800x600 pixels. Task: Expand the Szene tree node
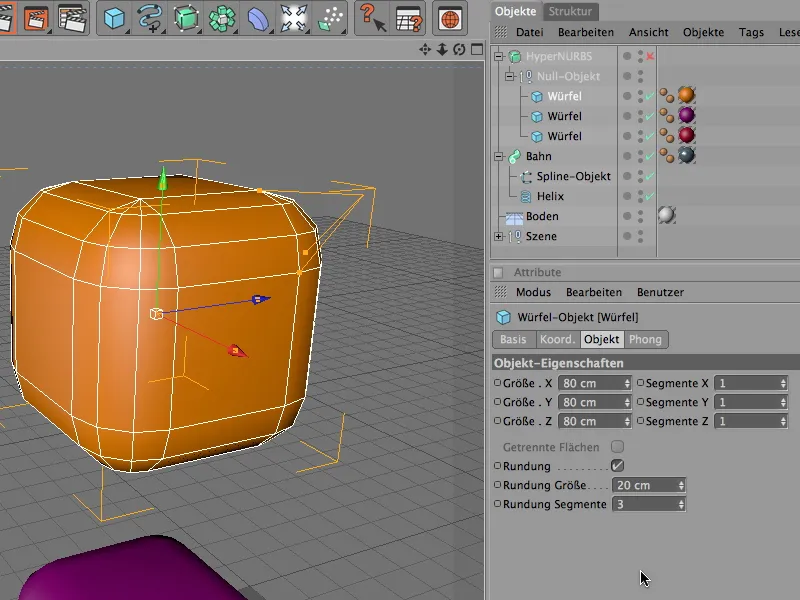point(498,236)
